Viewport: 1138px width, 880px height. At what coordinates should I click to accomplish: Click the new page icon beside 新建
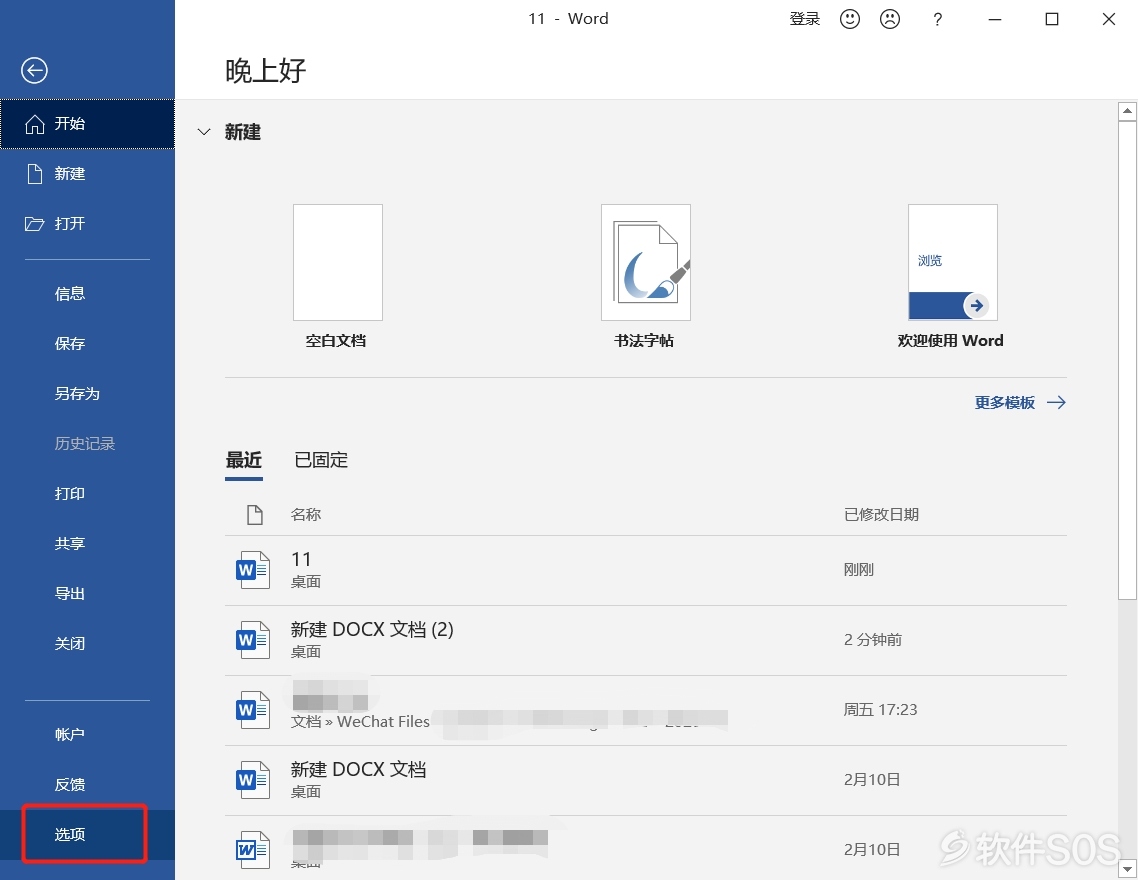tap(35, 174)
